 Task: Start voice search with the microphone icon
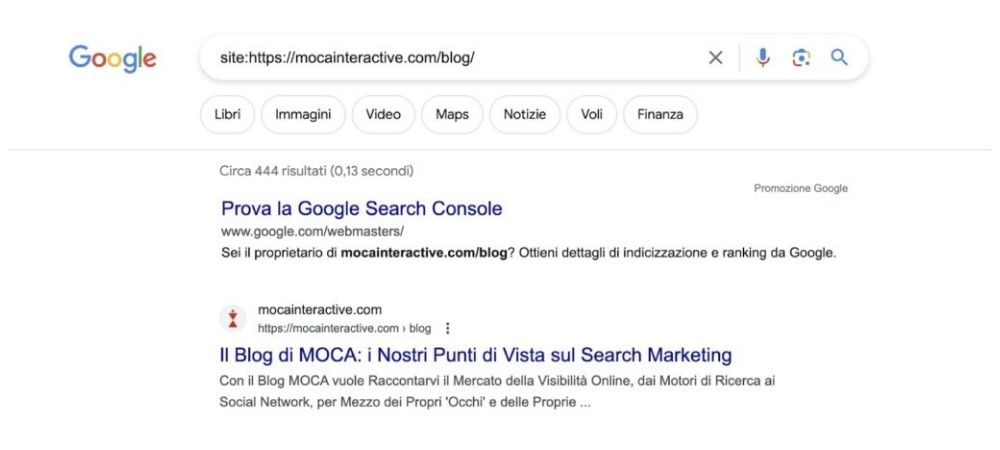[x=764, y=58]
